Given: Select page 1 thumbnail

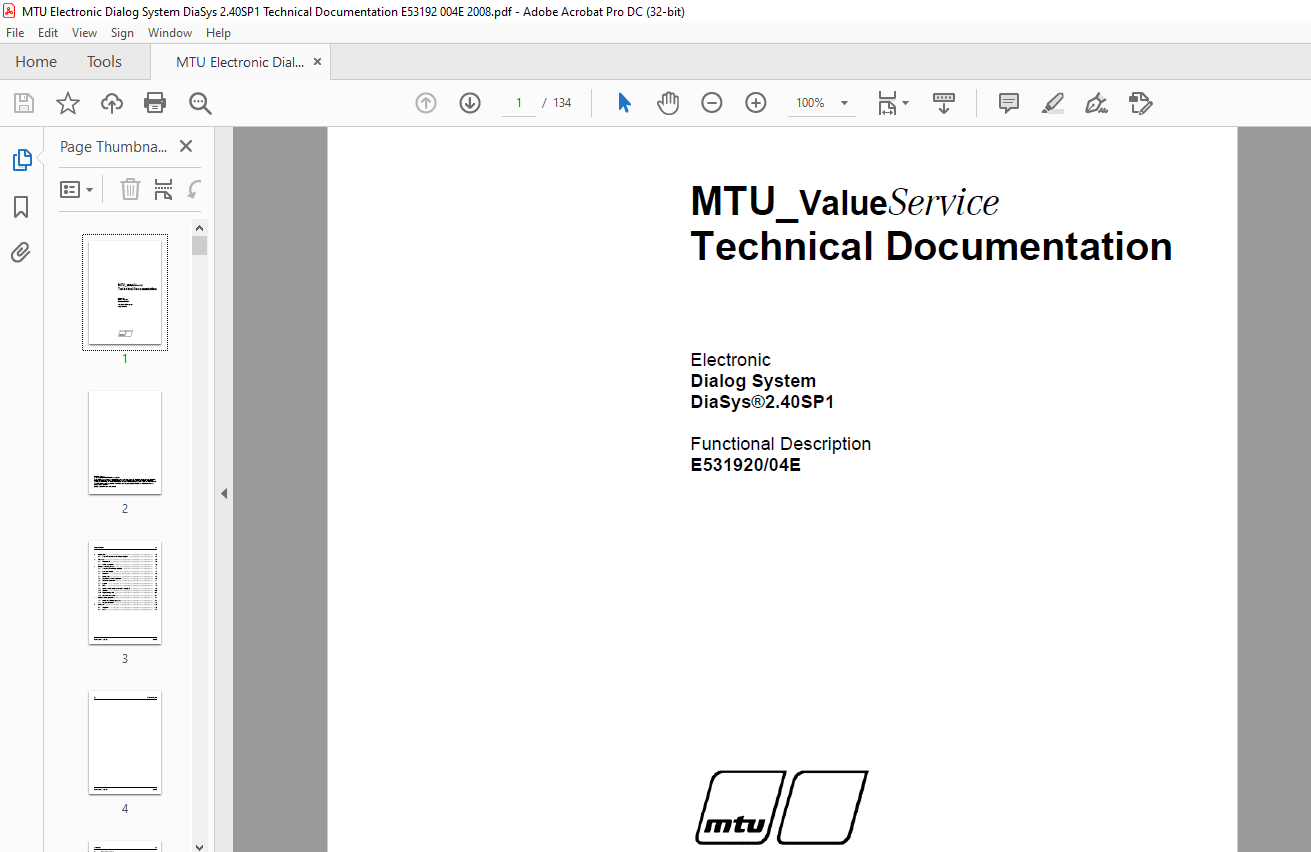Looking at the screenshot, I should (x=125, y=292).
